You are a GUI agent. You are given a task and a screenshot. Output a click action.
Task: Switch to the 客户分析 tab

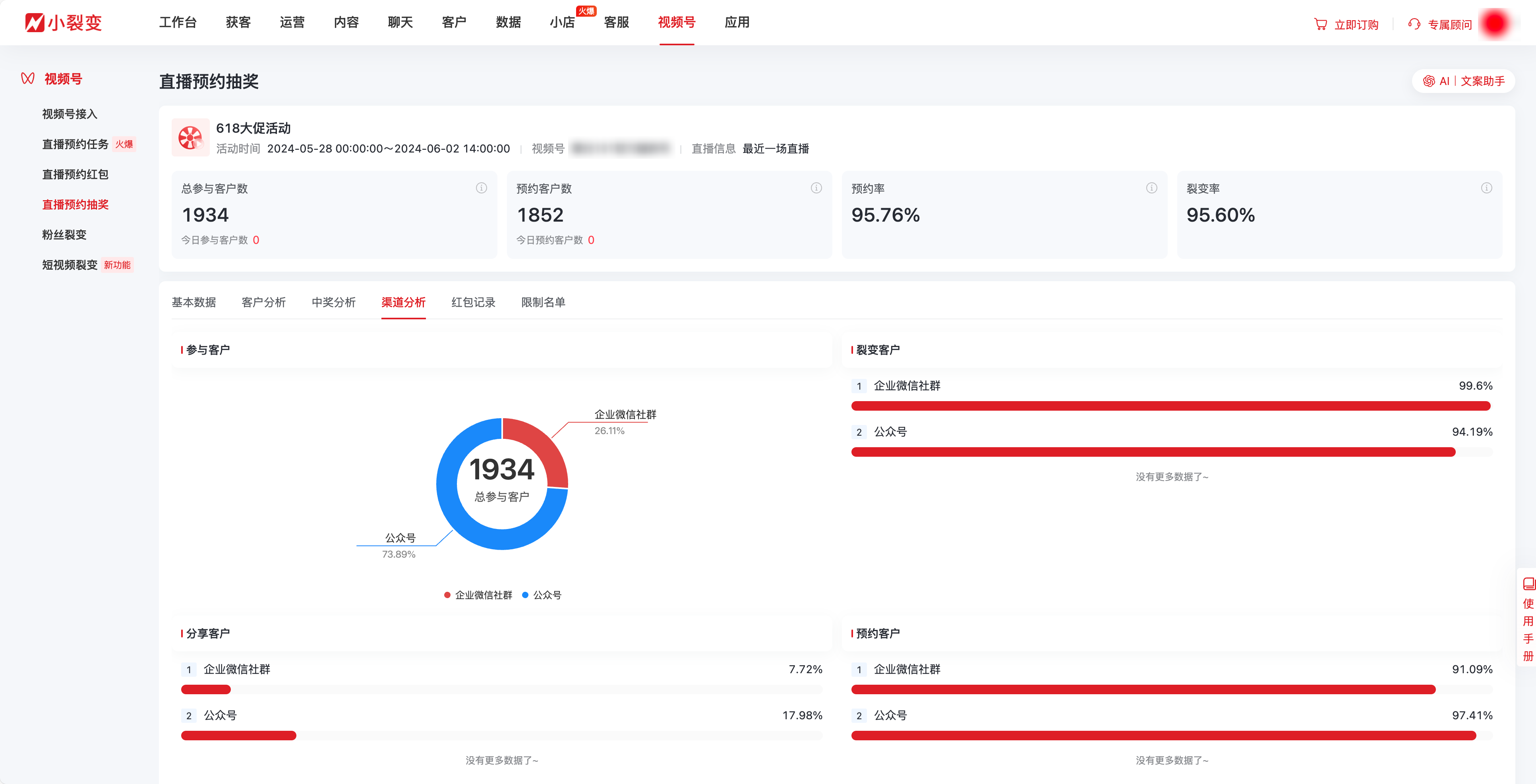point(263,302)
